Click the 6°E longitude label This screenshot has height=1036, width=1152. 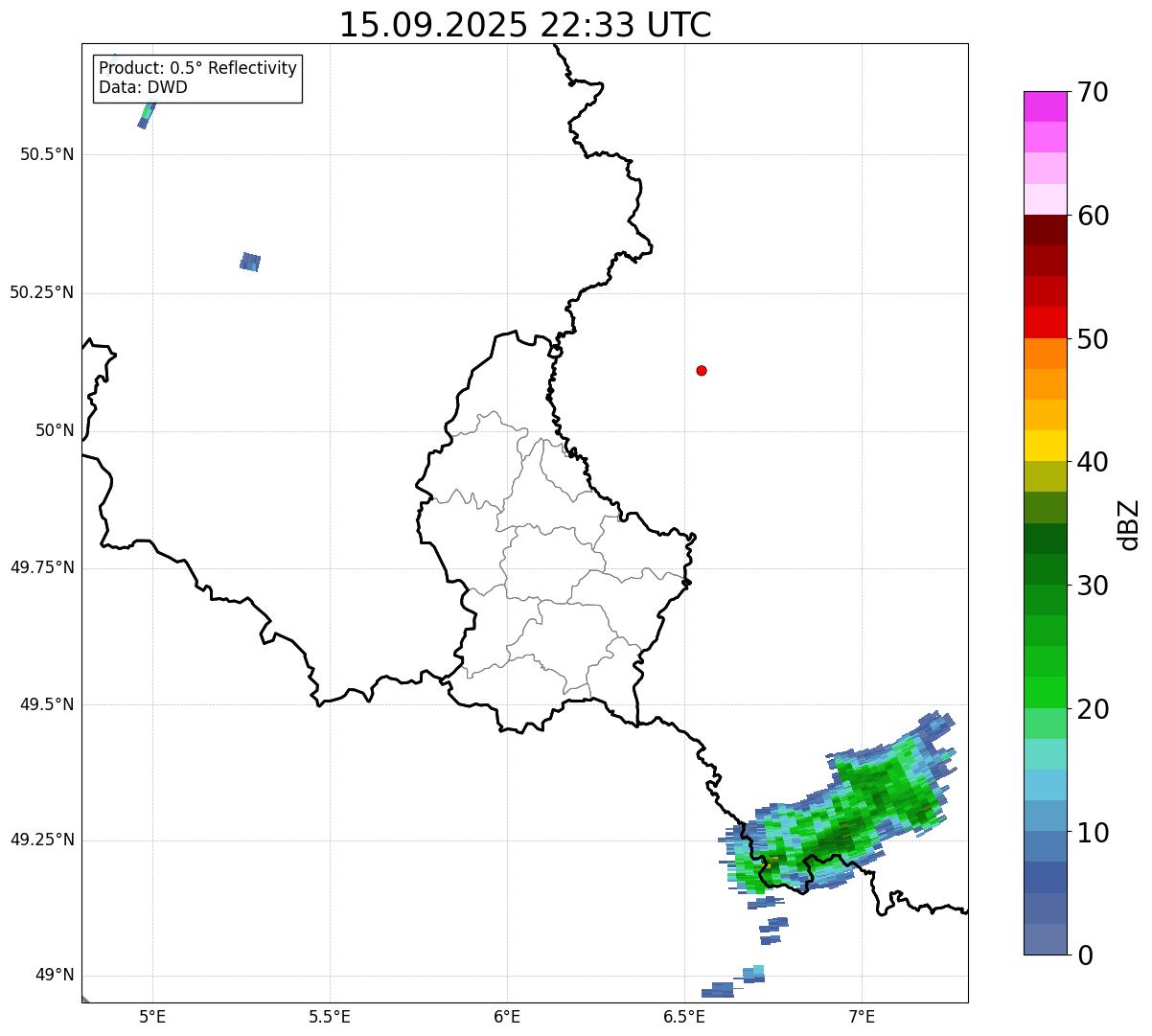tap(507, 1016)
